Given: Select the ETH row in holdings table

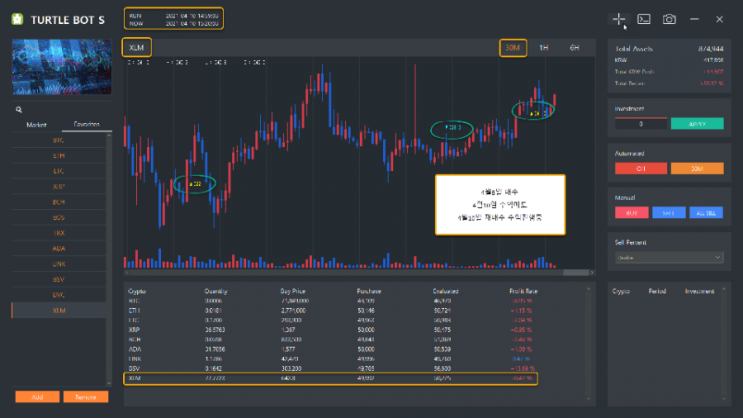Looking at the screenshot, I should 330,310.
